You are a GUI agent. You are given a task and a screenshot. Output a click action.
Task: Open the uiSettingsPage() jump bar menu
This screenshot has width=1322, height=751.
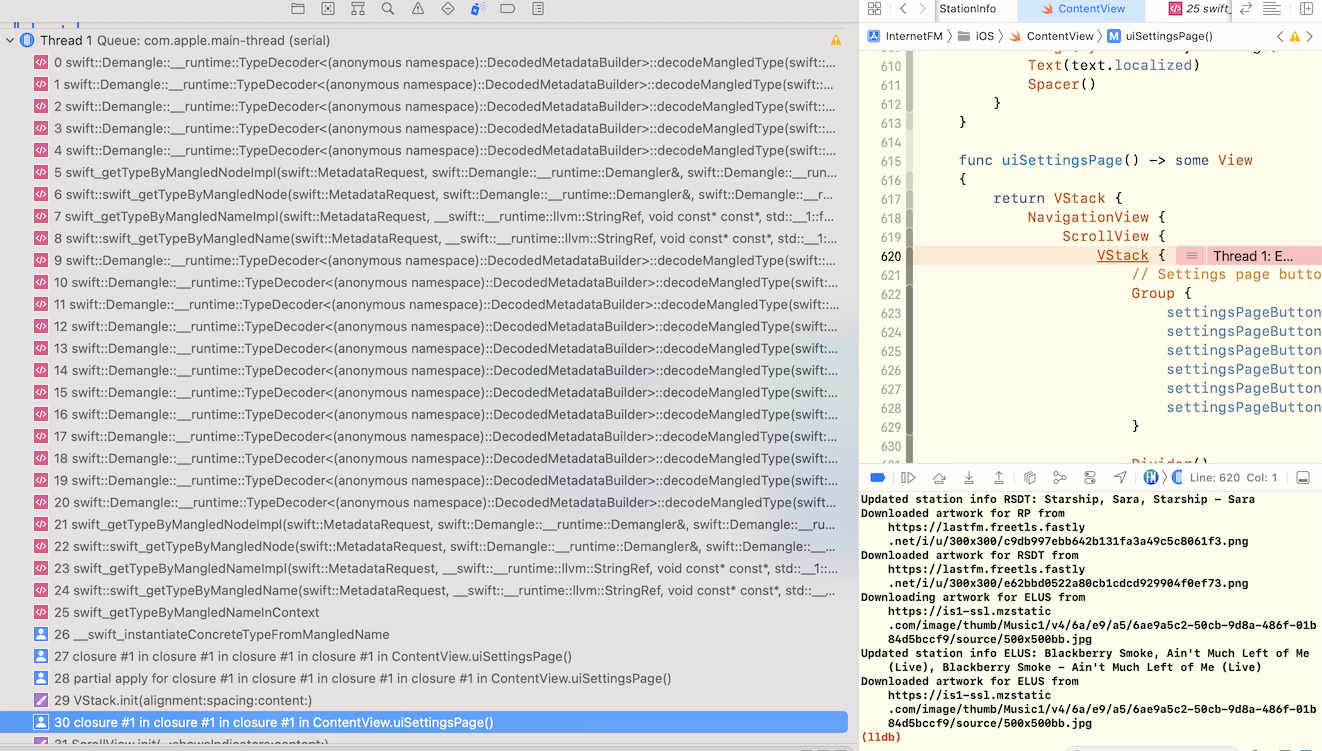point(1168,36)
